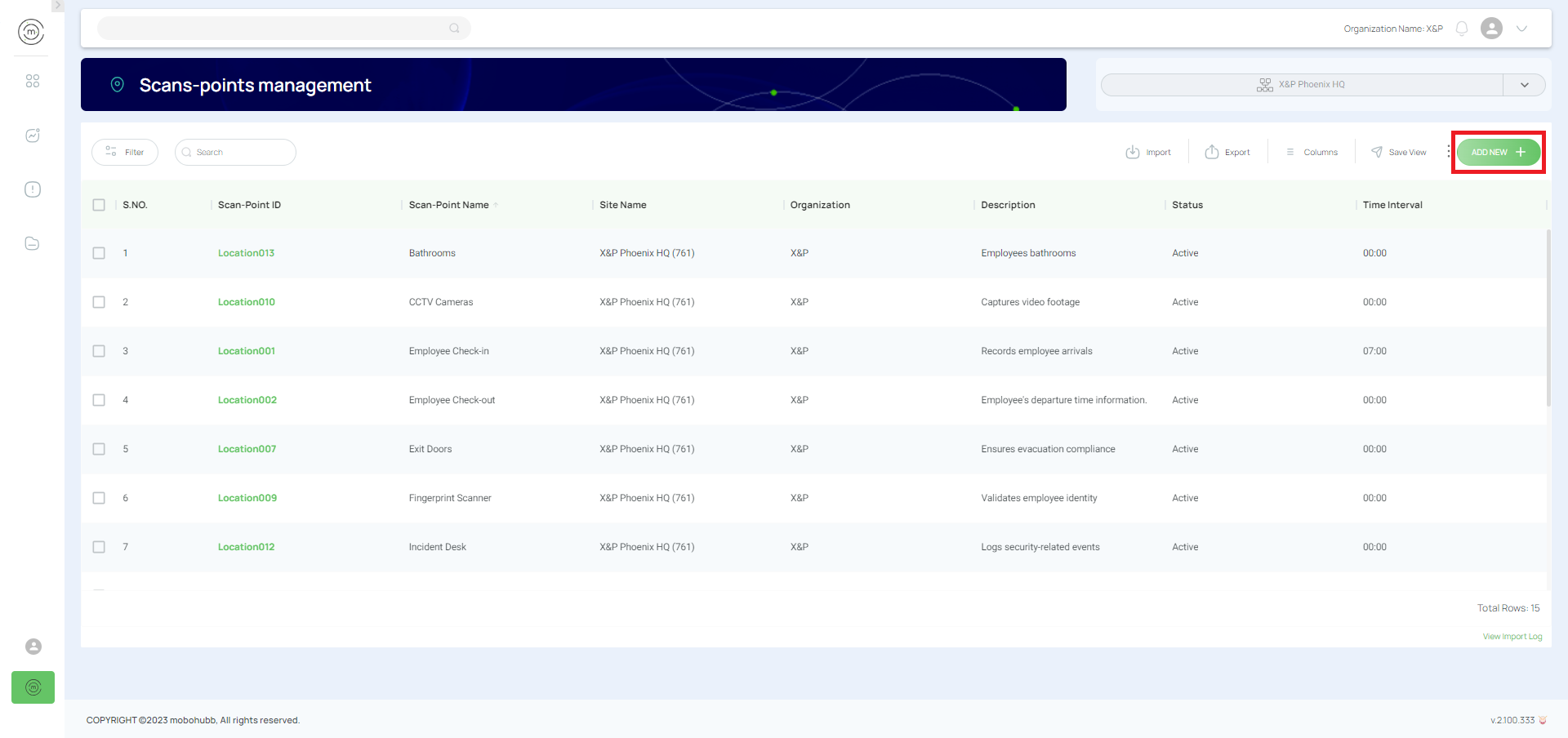Open the View Import Log link
This screenshot has height=738, width=1568.
coord(1512,636)
